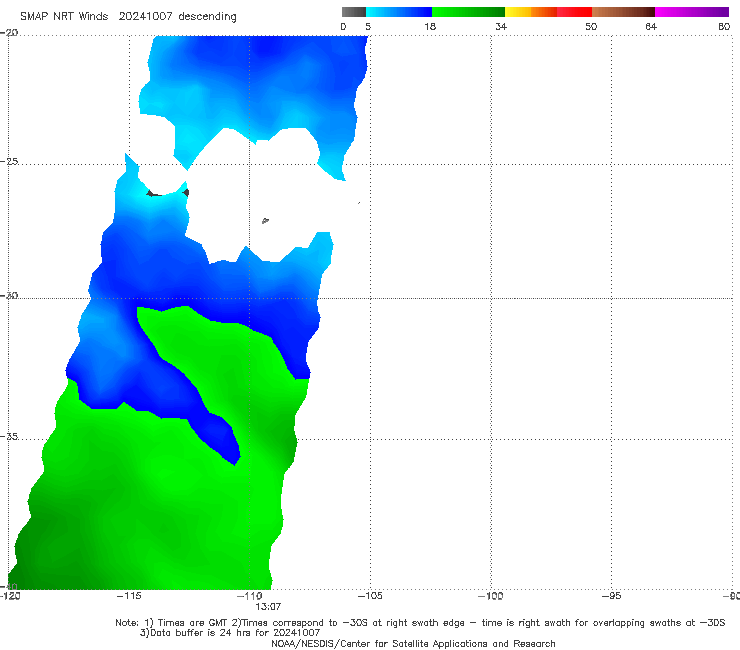Click the longitude label '-115'
This screenshot has width=740, height=650.
point(129,596)
